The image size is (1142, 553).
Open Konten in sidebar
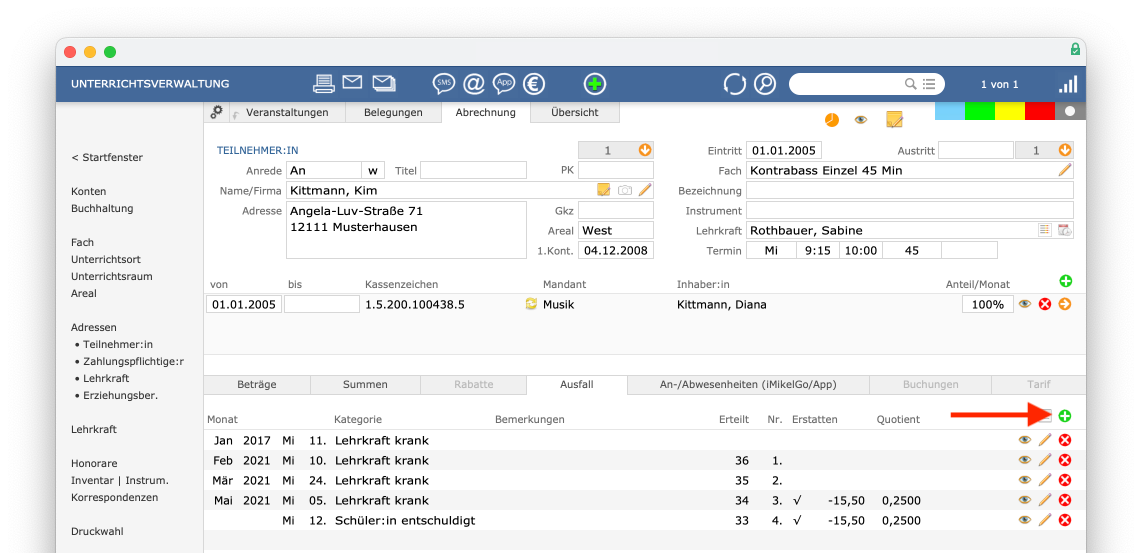(89, 191)
